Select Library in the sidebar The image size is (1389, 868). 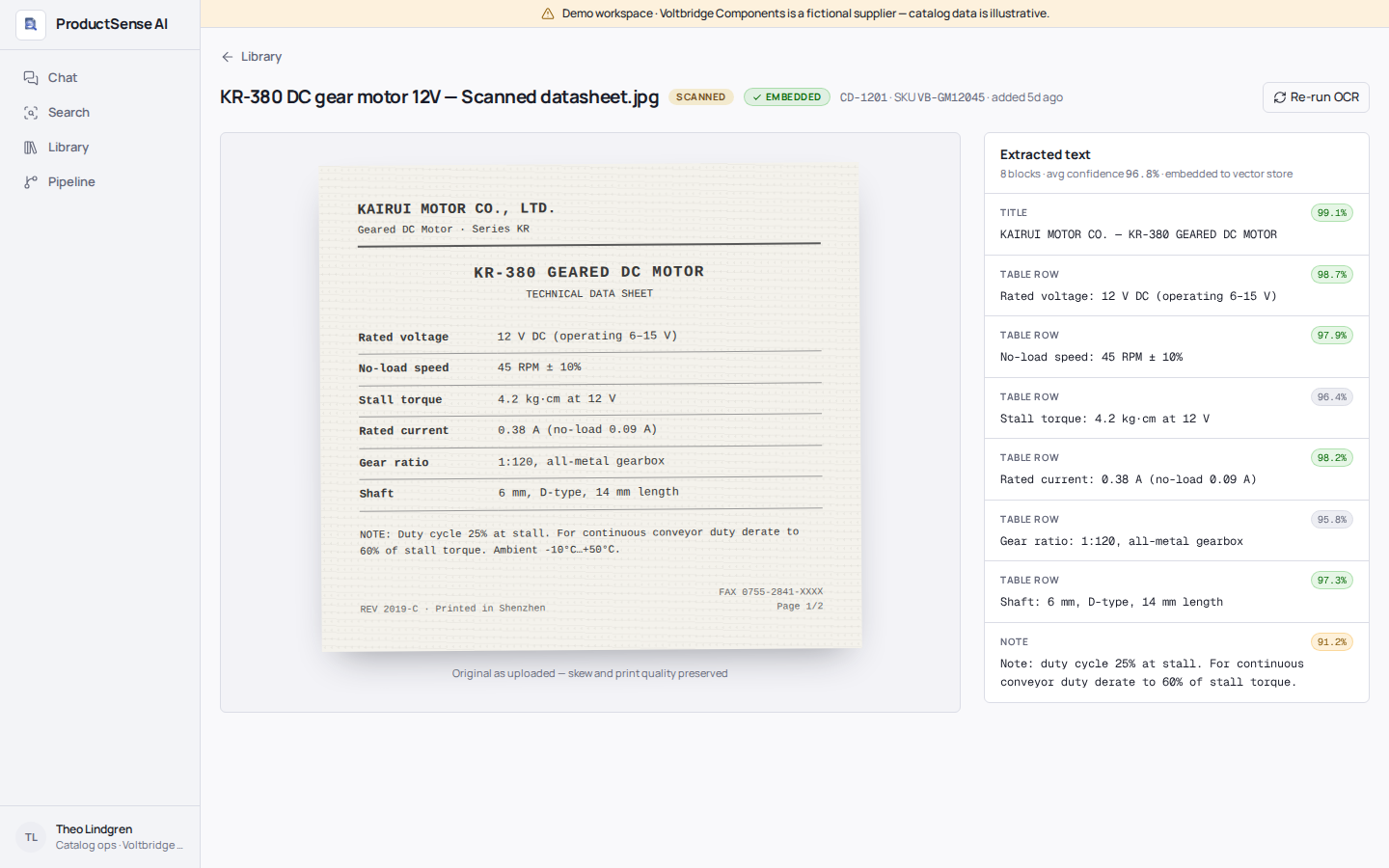click(100, 147)
